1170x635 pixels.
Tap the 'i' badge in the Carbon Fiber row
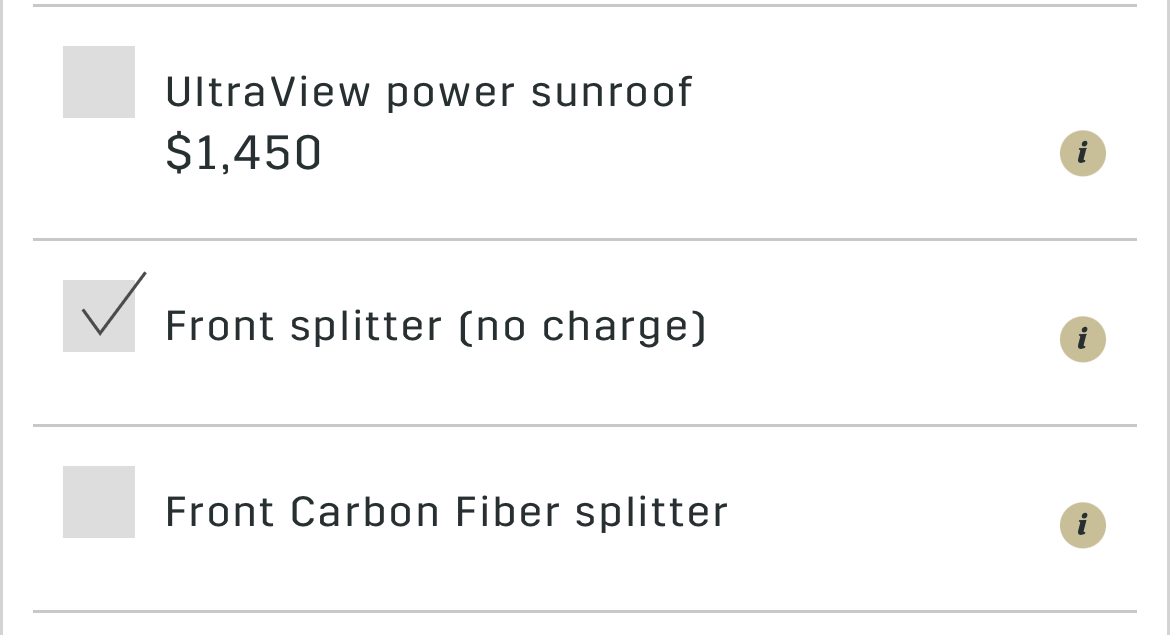click(1083, 525)
